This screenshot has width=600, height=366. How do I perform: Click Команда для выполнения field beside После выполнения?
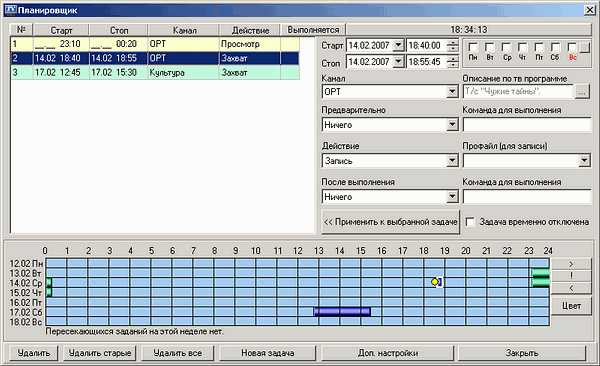point(527,197)
